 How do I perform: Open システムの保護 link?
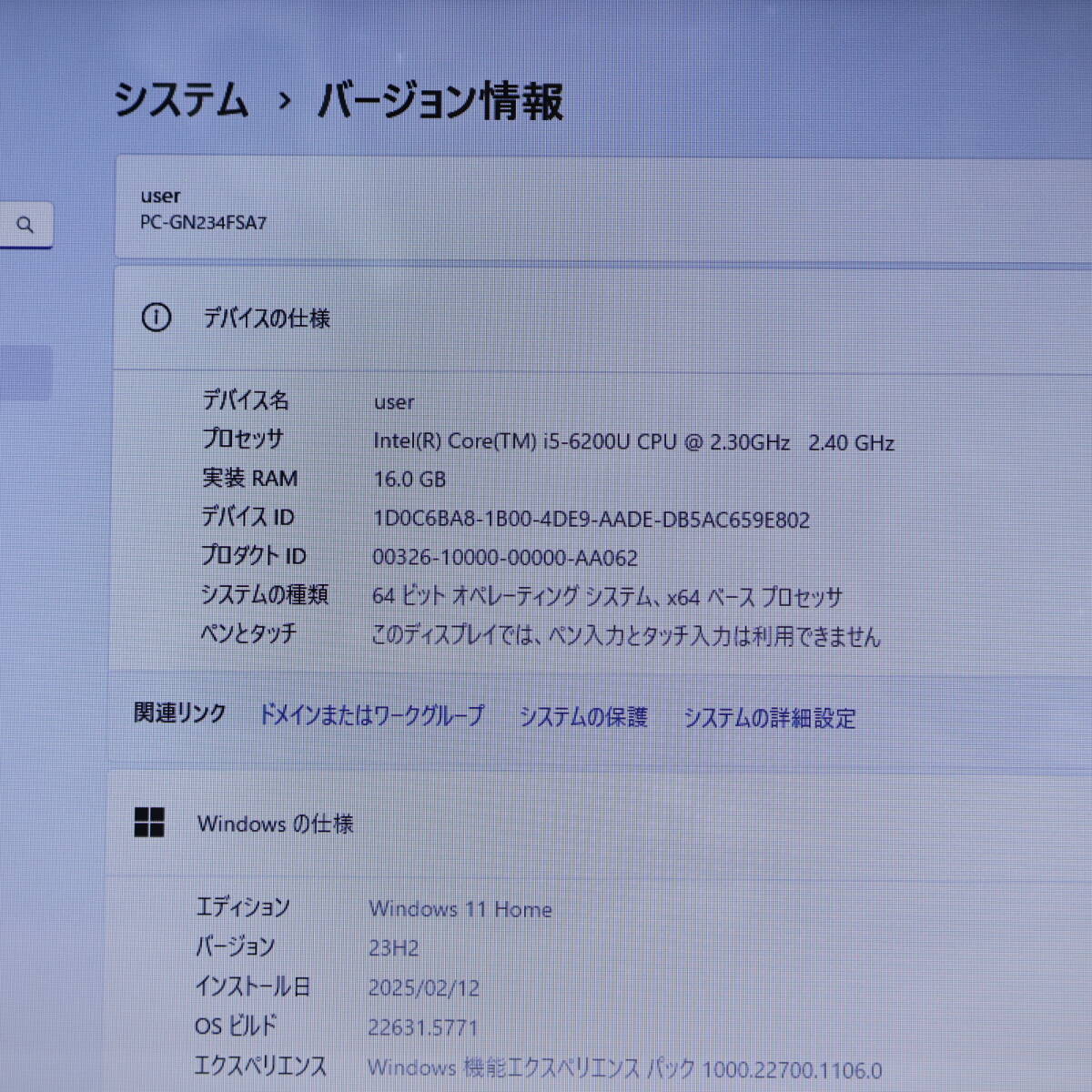[582, 717]
